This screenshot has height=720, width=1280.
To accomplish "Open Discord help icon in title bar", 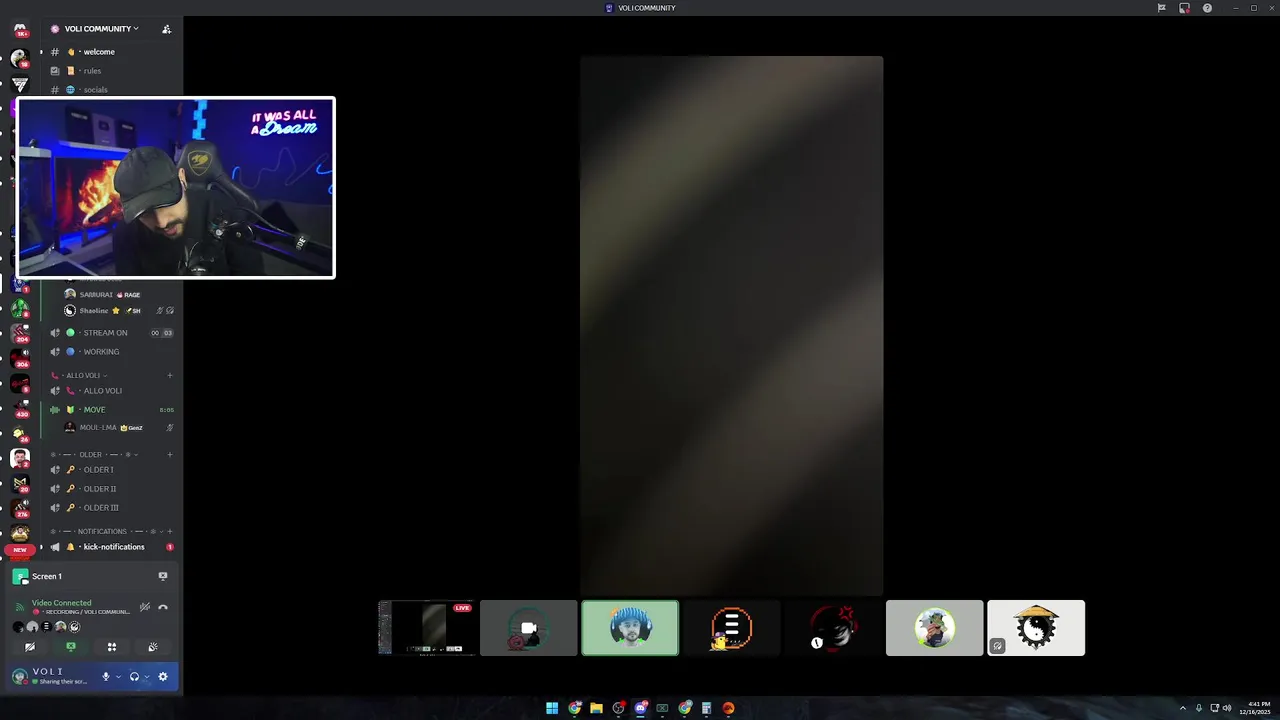I will (x=1207, y=8).
